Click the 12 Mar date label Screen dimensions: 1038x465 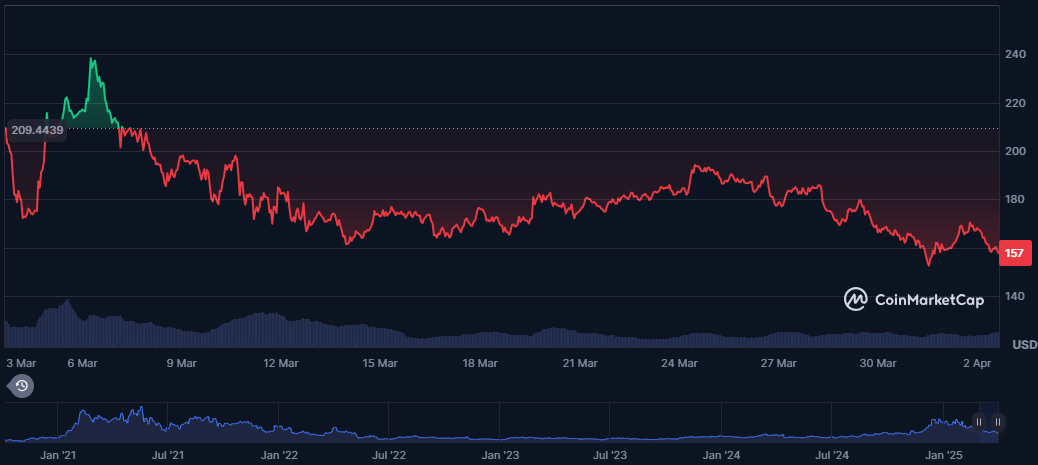tap(280, 363)
